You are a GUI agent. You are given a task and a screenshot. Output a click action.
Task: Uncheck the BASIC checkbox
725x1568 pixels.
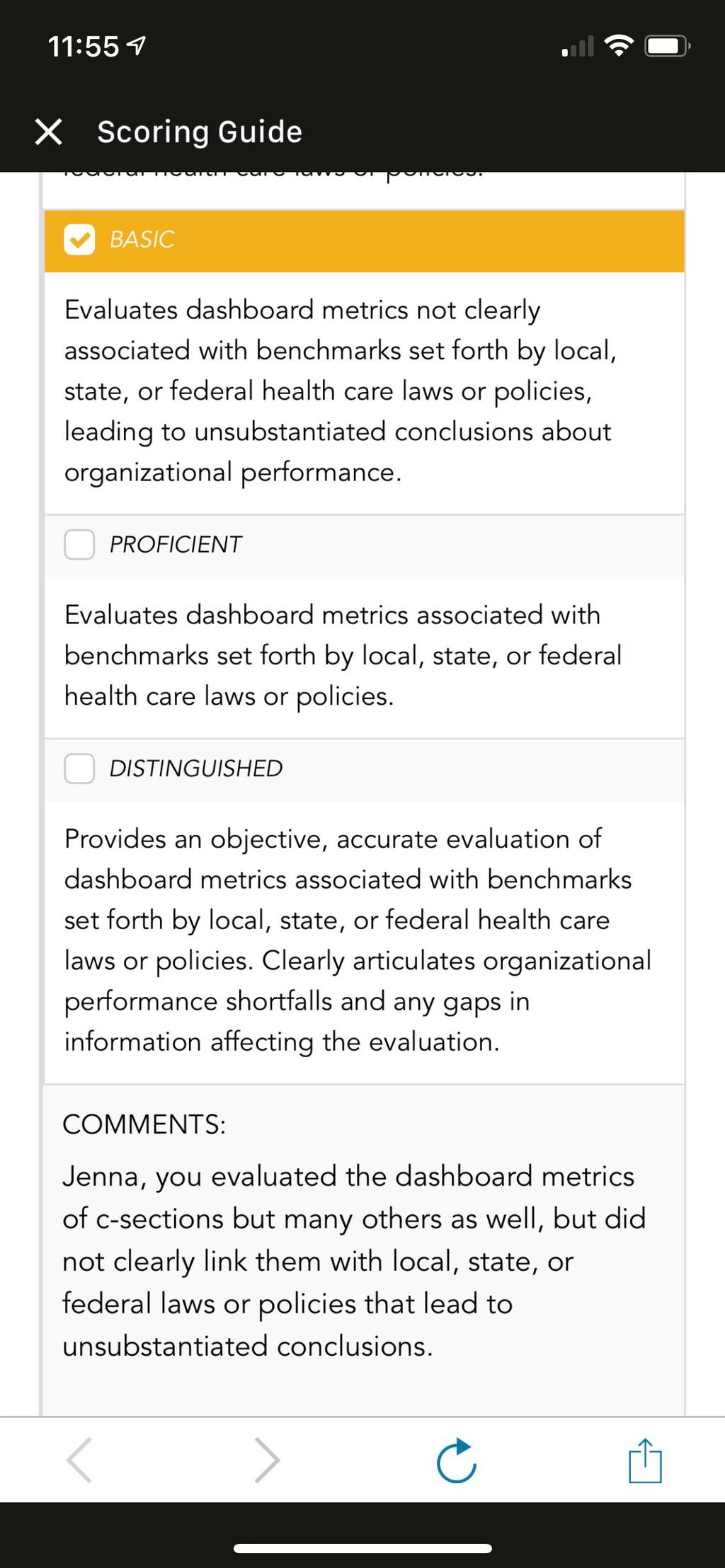(79, 239)
